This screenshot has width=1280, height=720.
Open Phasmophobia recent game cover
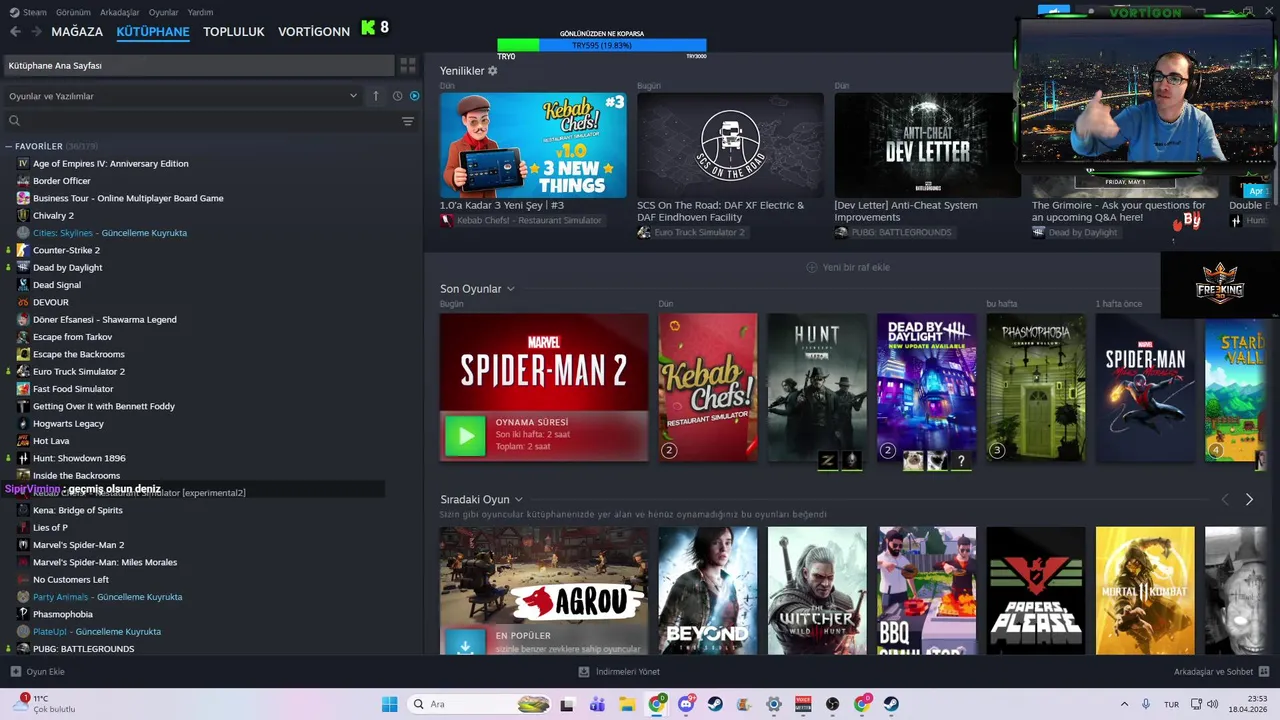point(1036,388)
